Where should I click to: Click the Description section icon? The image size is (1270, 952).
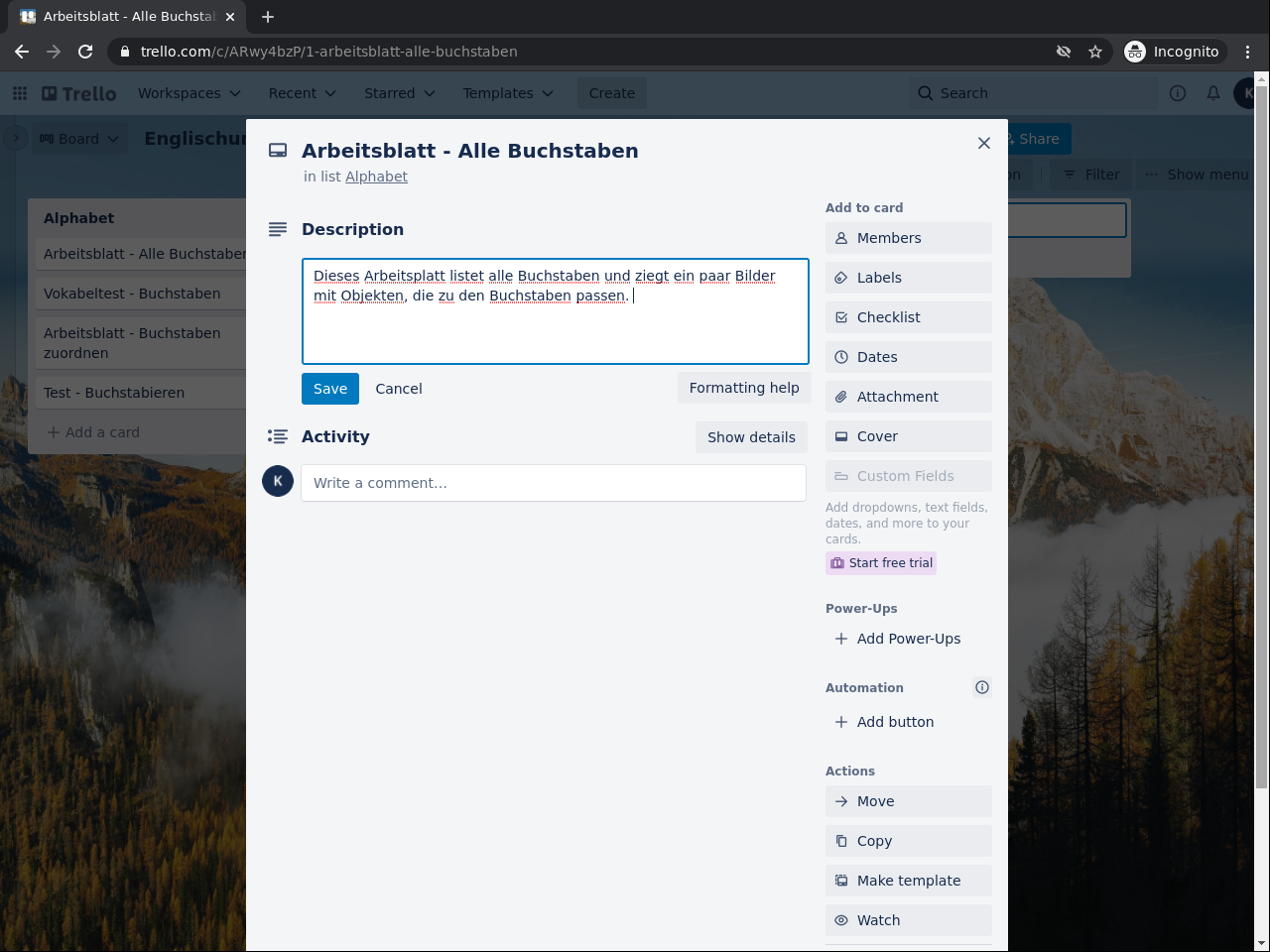point(278,229)
